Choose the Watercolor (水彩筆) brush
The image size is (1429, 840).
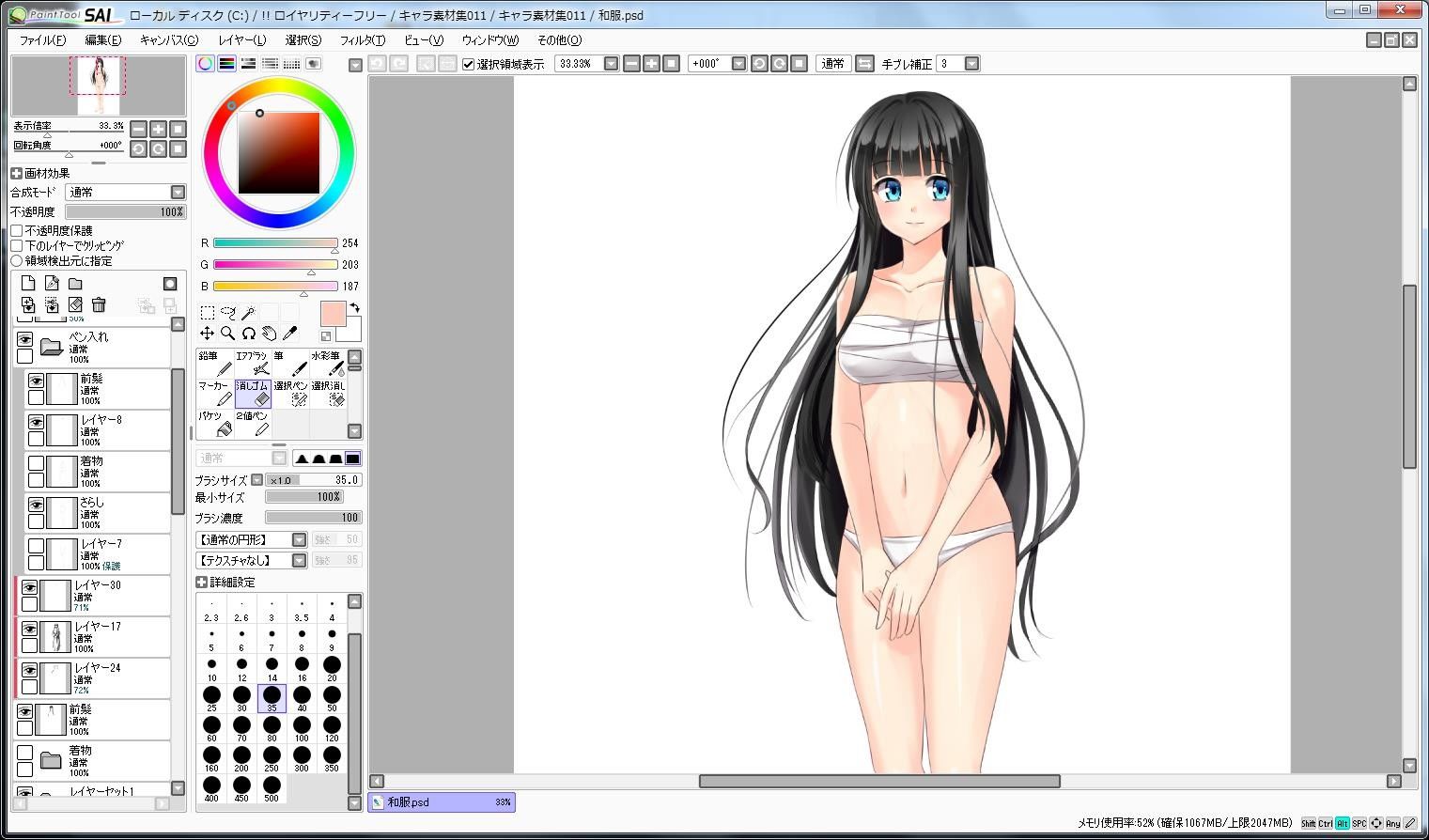click(328, 364)
